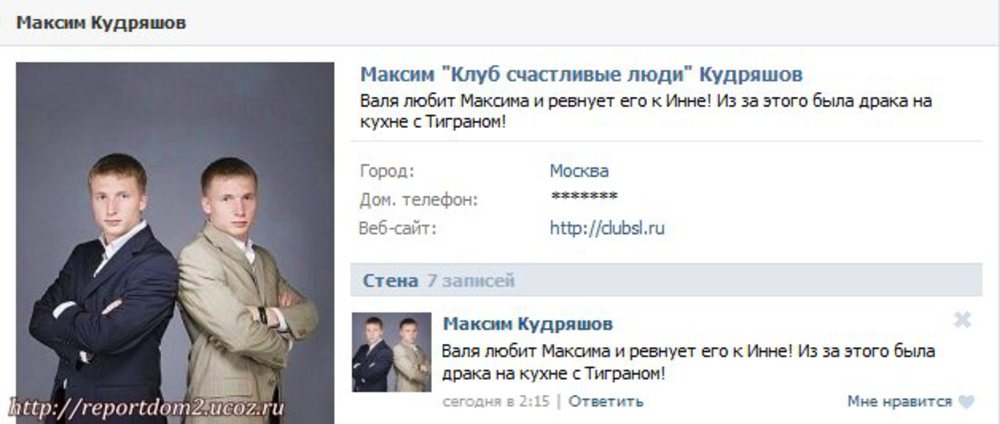Open 'Стена' wall header

(x=390, y=281)
